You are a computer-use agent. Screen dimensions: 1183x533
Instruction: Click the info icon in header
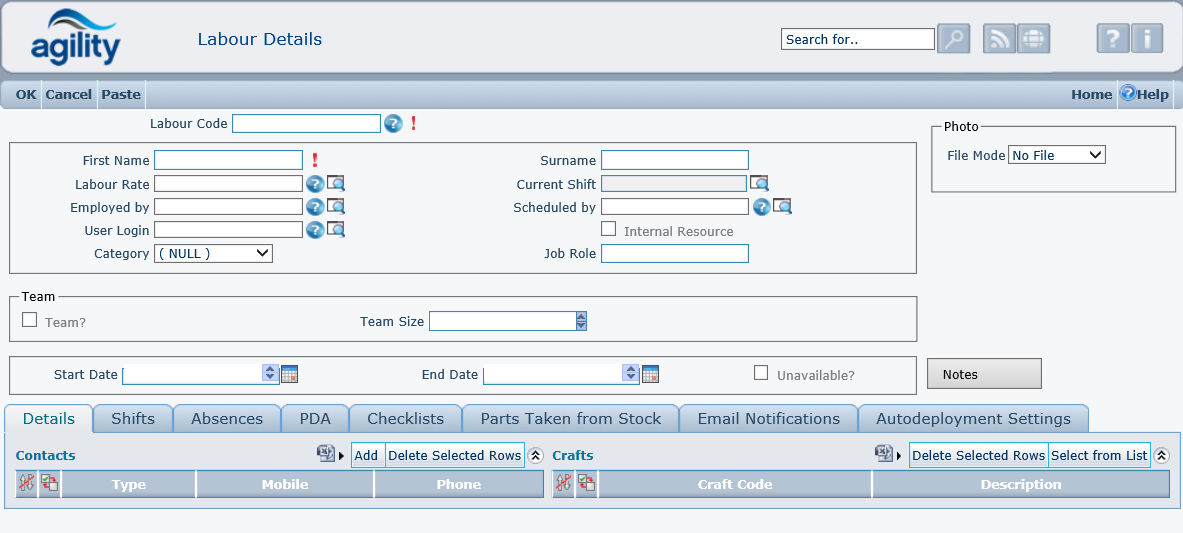tap(1146, 39)
